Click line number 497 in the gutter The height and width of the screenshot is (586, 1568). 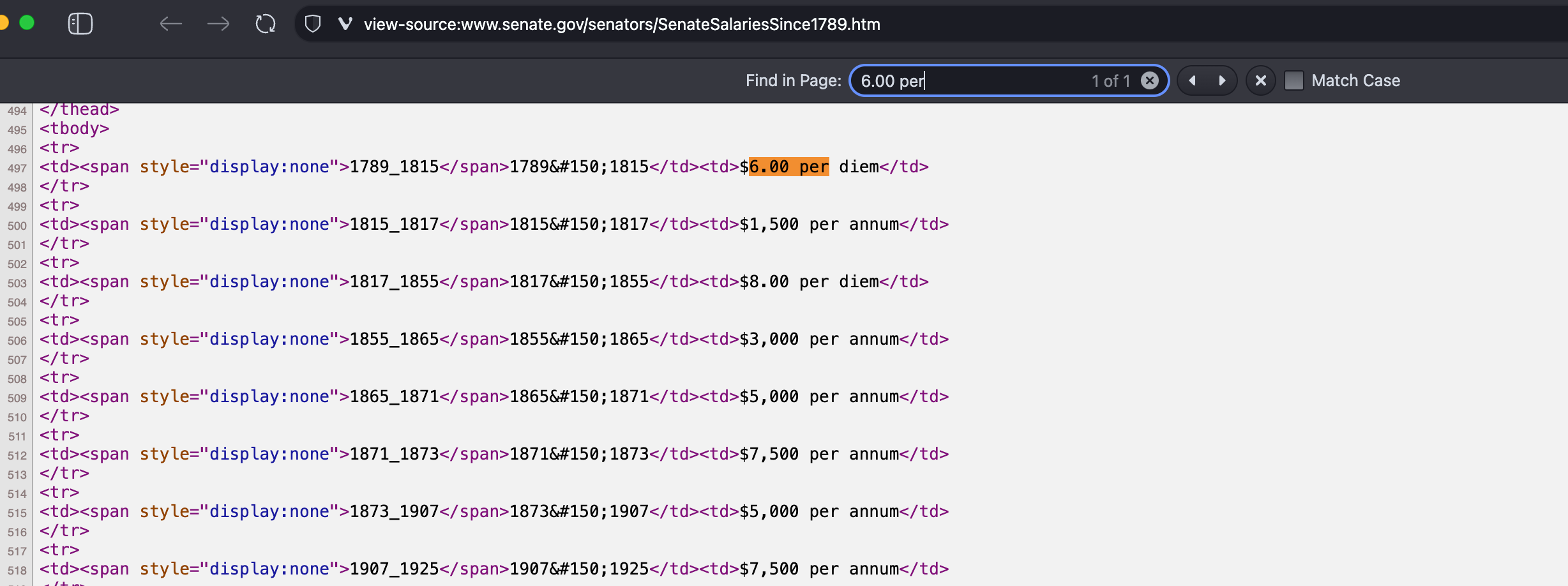coord(17,168)
